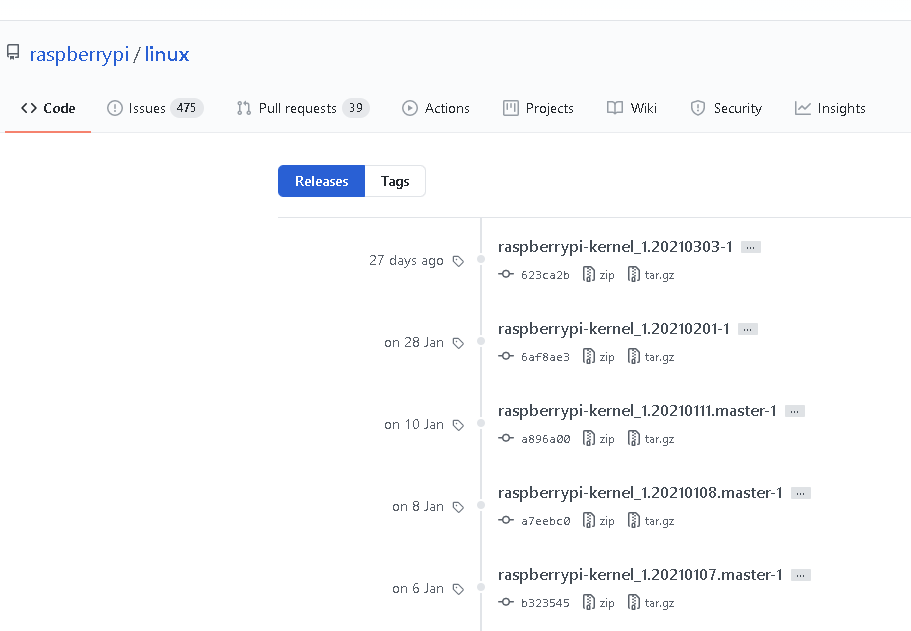
Task: Click the zip icon for 20210107.master-1 release
Action: (x=589, y=602)
